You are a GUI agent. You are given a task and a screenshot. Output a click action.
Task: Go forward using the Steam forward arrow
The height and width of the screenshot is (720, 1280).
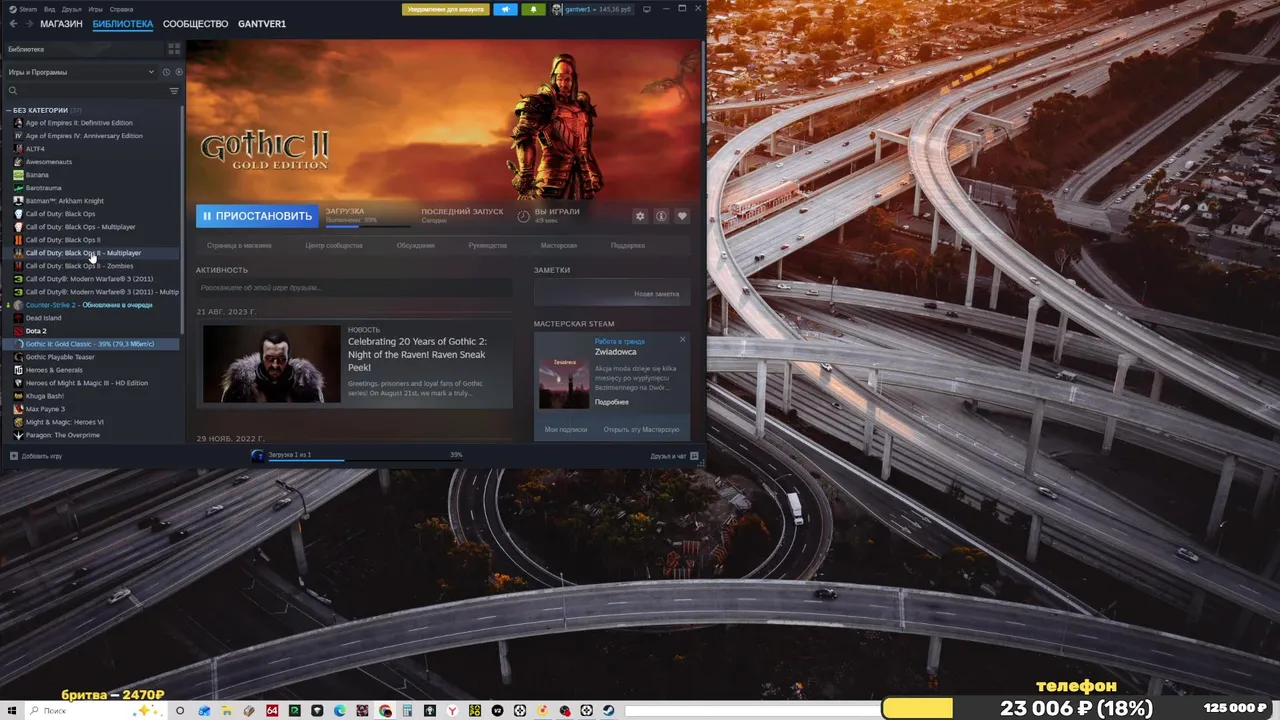(x=28, y=23)
